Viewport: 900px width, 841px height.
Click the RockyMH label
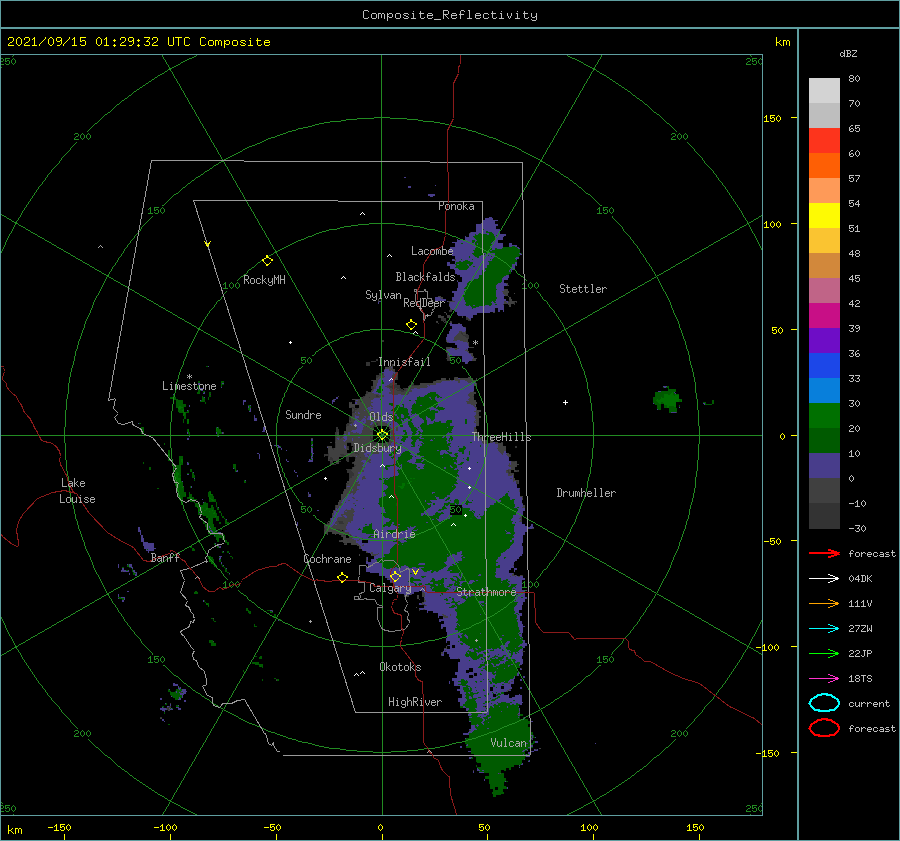(264, 280)
